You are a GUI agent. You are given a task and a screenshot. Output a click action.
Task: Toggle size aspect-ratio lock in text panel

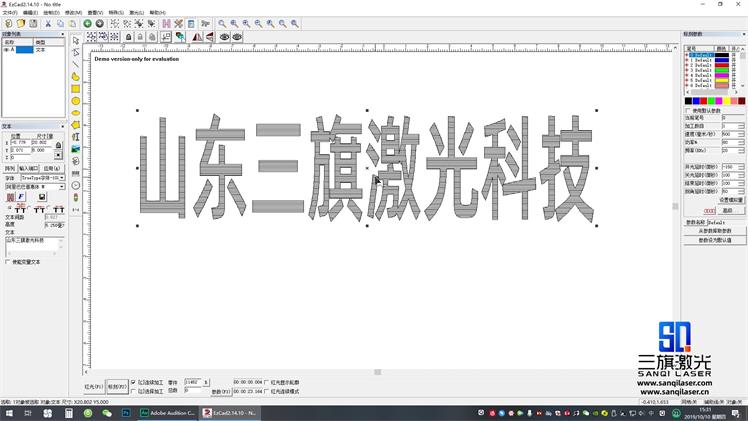point(58,145)
